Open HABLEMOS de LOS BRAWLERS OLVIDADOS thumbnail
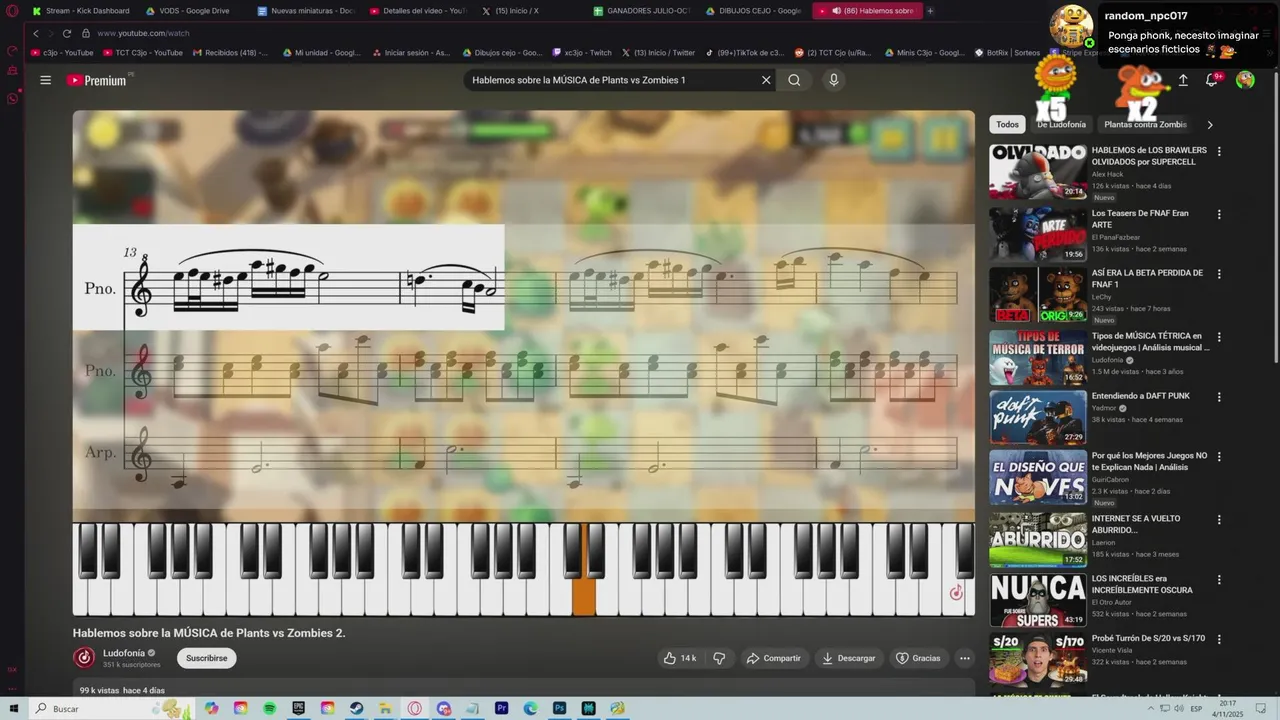 coord(1038,172)
